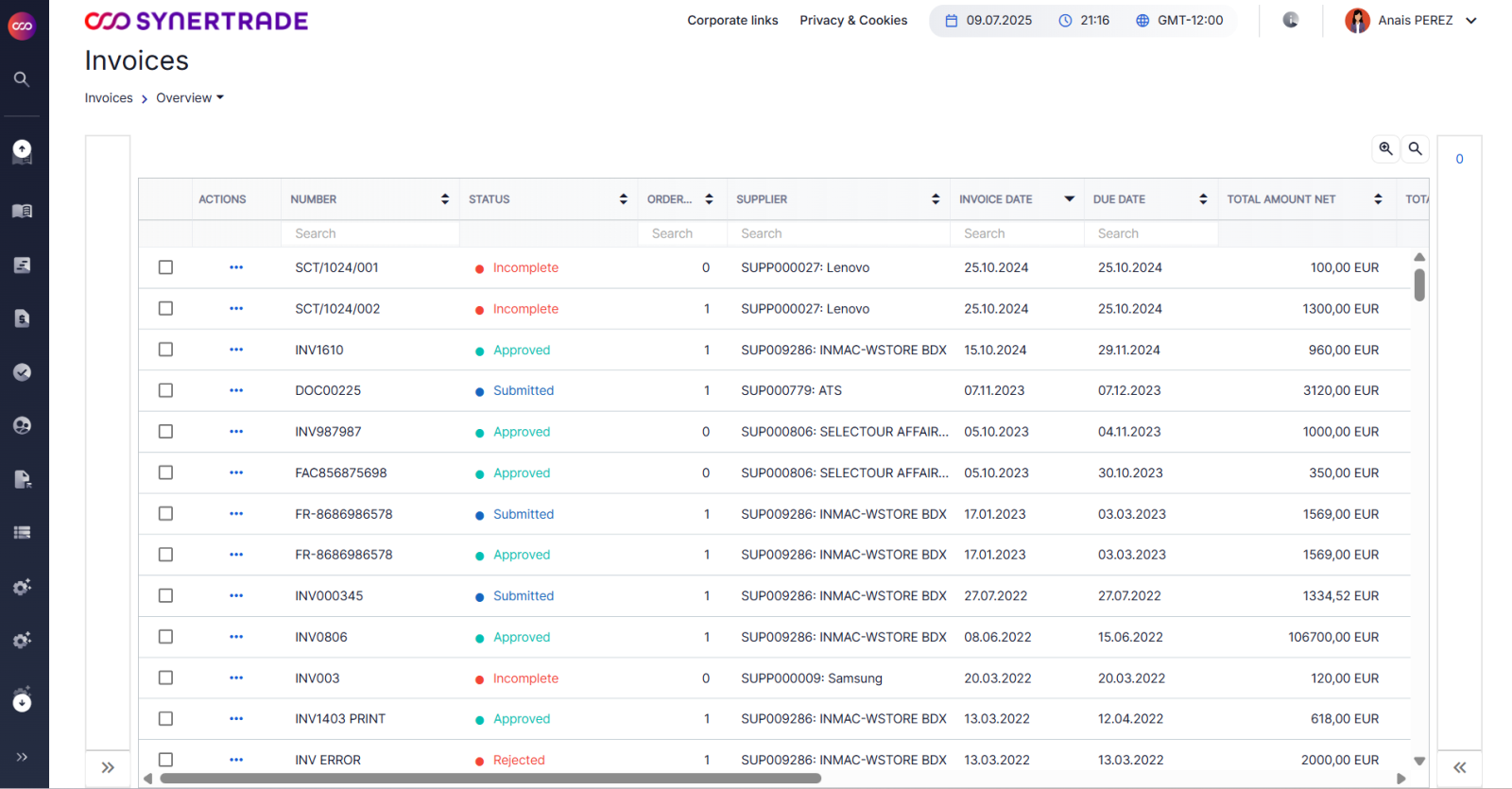1512x789 pixels.
Task: Tick checkbox for SCT/1024/002 row
Action: [x=165, y=308]
